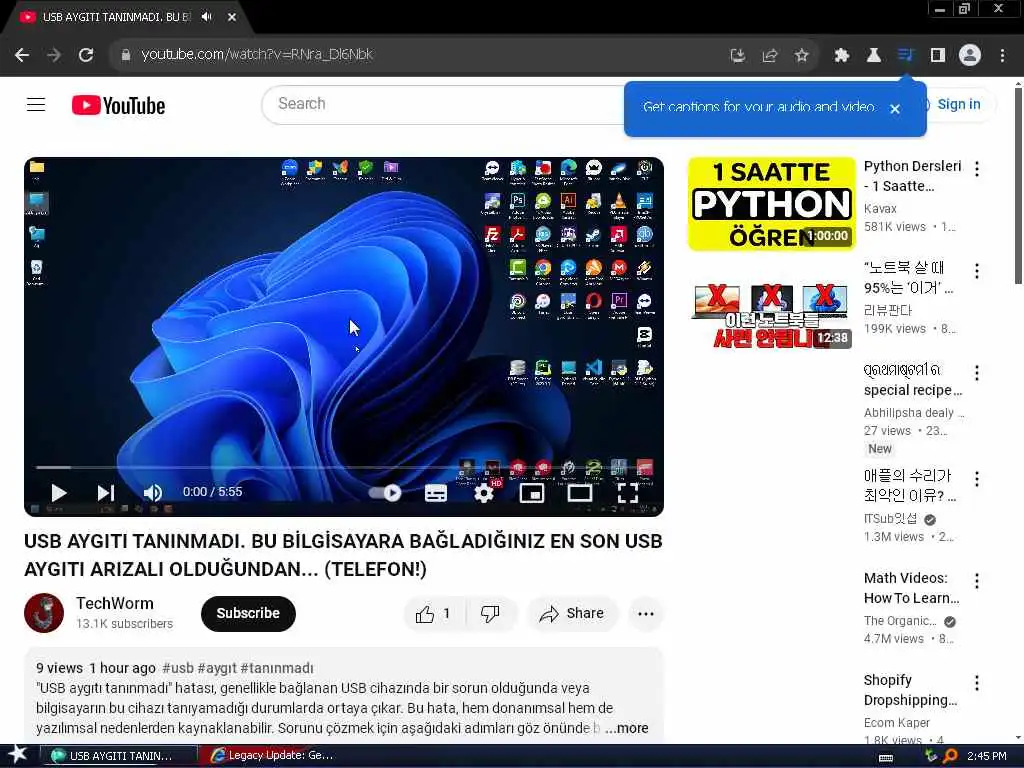Image resolution: width=1024 pixels, height=768 pixels.
Task: Seek along the video progress bar
Action: (344, 468)
